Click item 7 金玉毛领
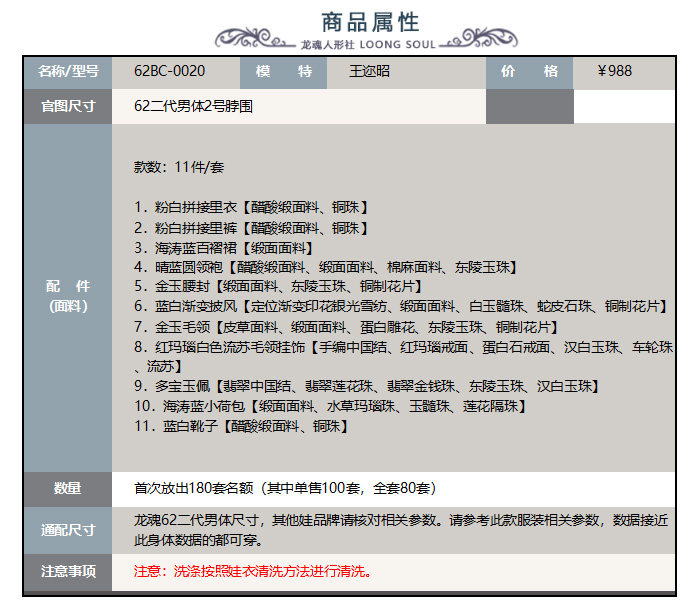Screen dimensions: 700x613 coord(346,328)
